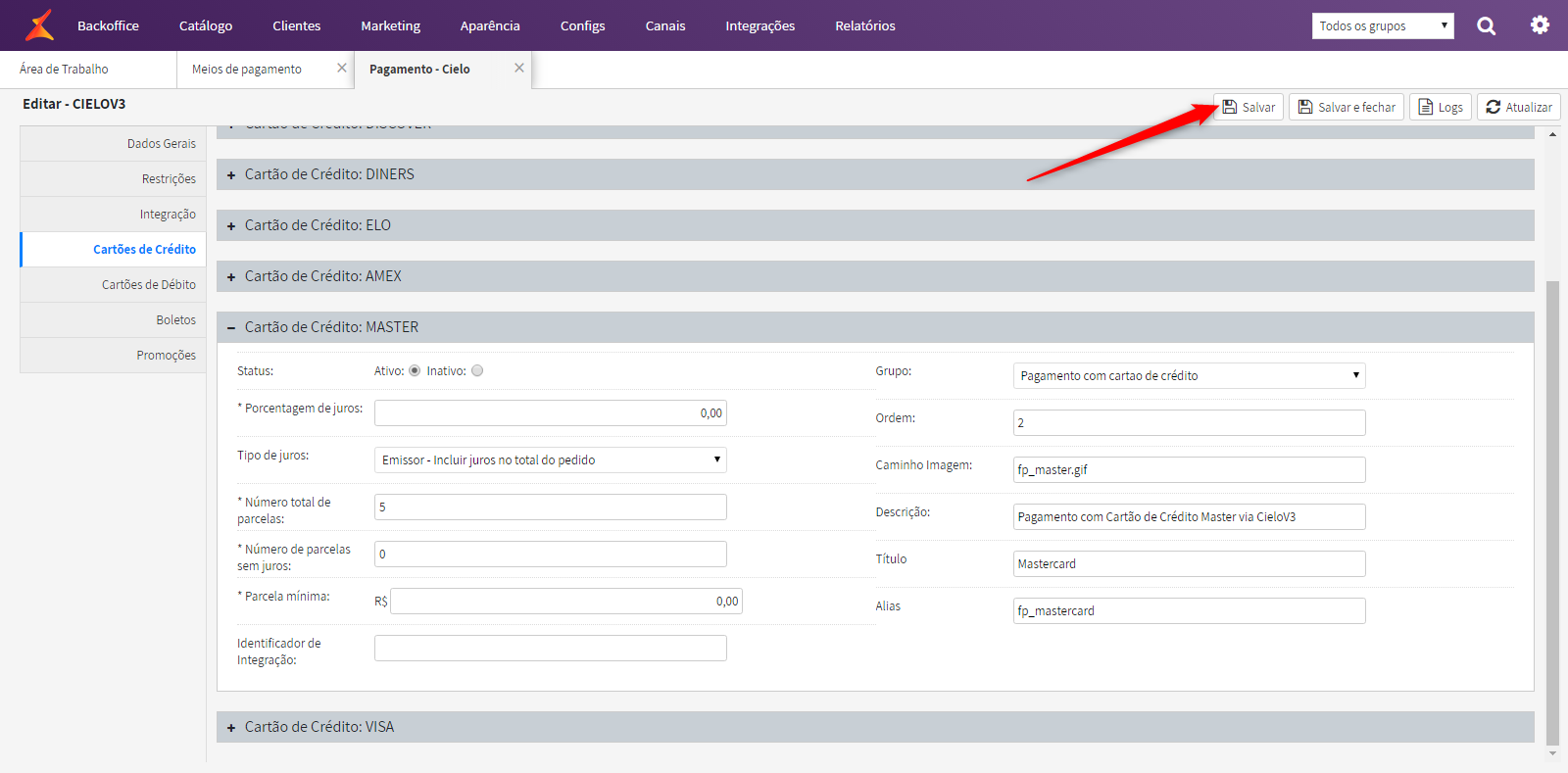Open the Integrações menu

(760, 25)
